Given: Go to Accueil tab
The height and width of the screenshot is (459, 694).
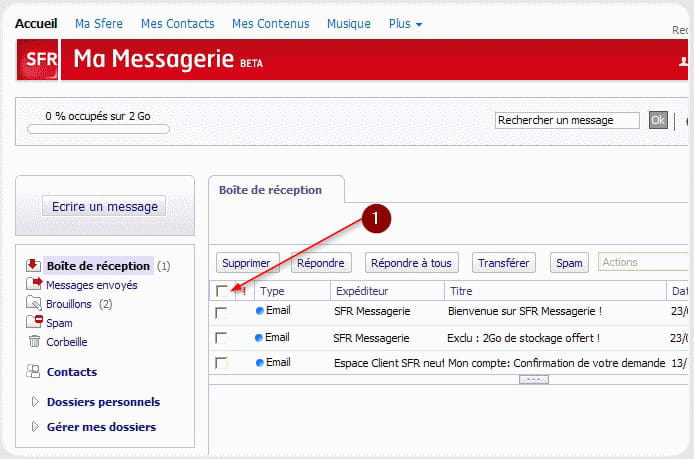Looking at the screenshot, I should point(36,23).
